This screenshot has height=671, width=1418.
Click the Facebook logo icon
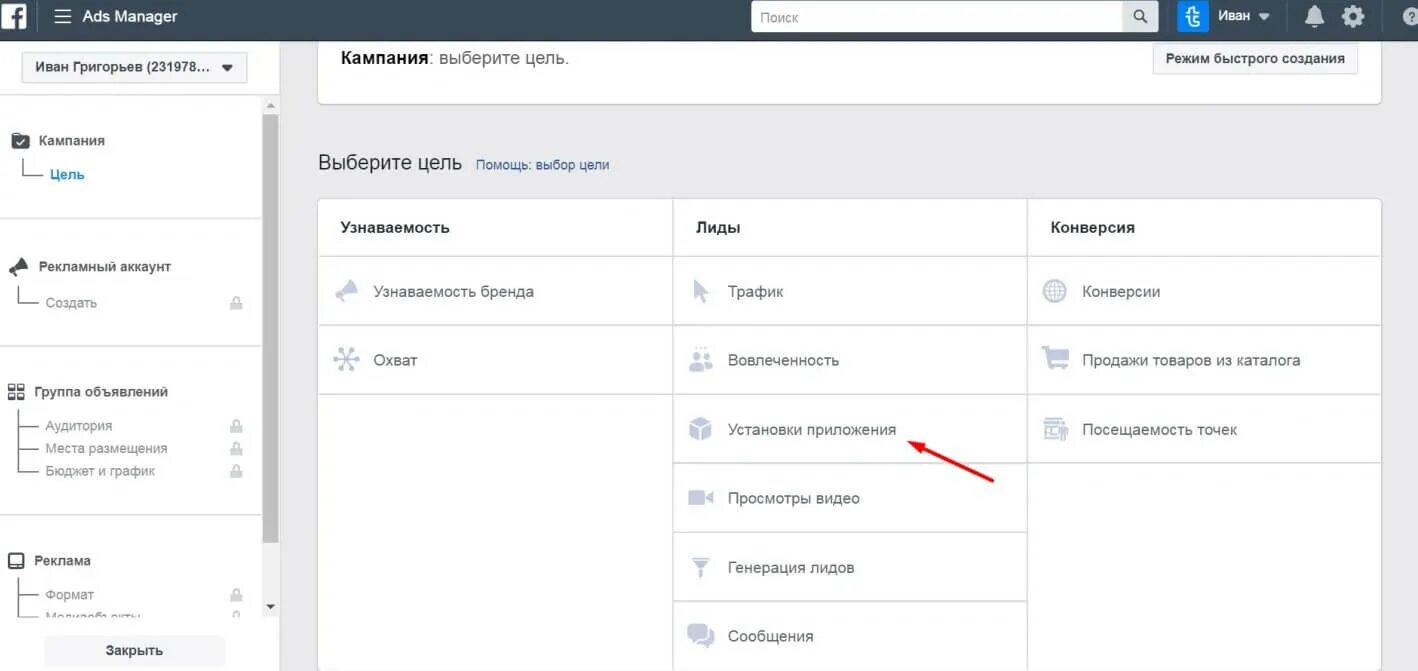click(14, 17)
